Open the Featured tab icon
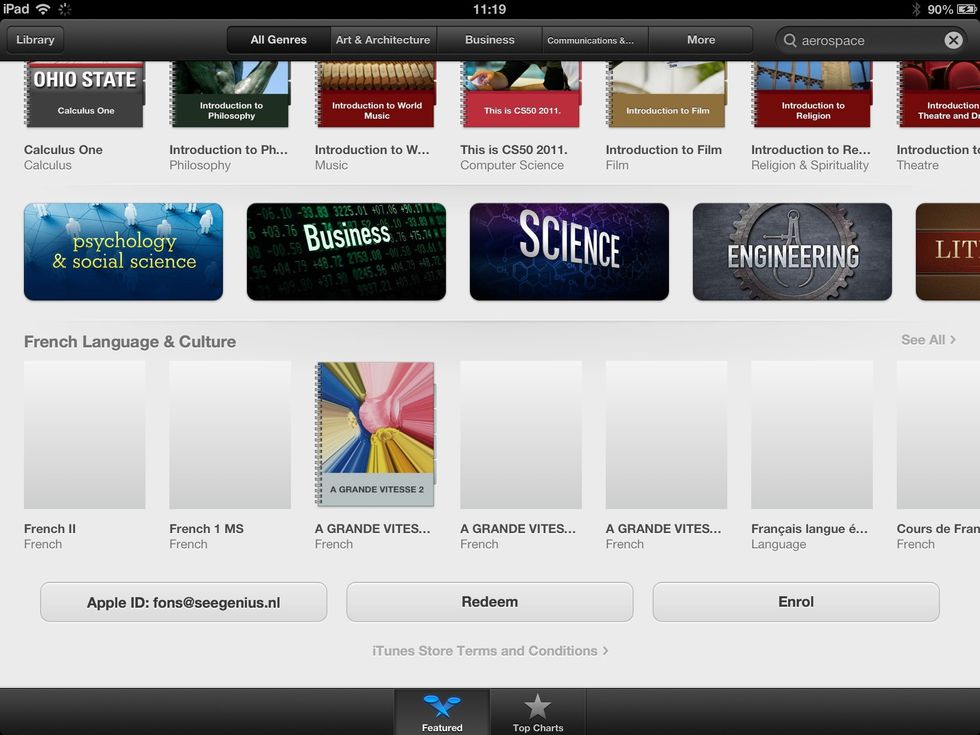 point(442,707)
